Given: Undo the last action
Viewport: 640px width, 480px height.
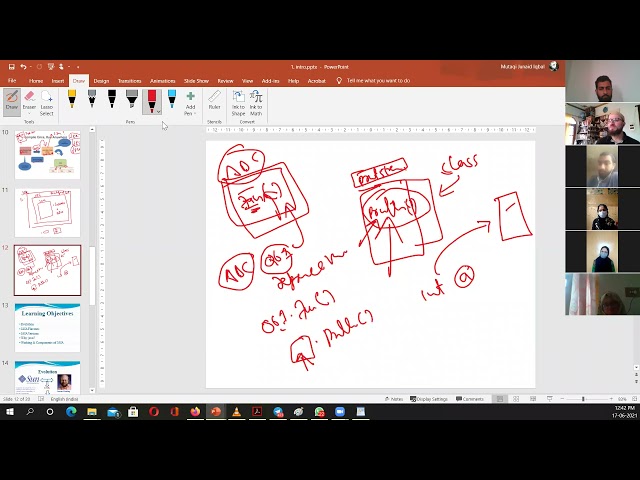Looking at the screenshot, I should [23, 67].
